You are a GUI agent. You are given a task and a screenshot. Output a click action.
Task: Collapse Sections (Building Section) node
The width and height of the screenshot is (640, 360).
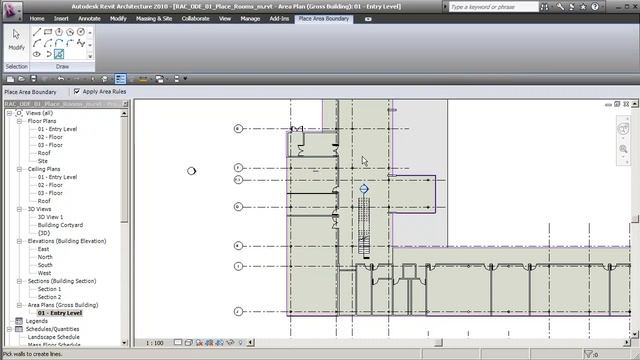pos(19,281)
